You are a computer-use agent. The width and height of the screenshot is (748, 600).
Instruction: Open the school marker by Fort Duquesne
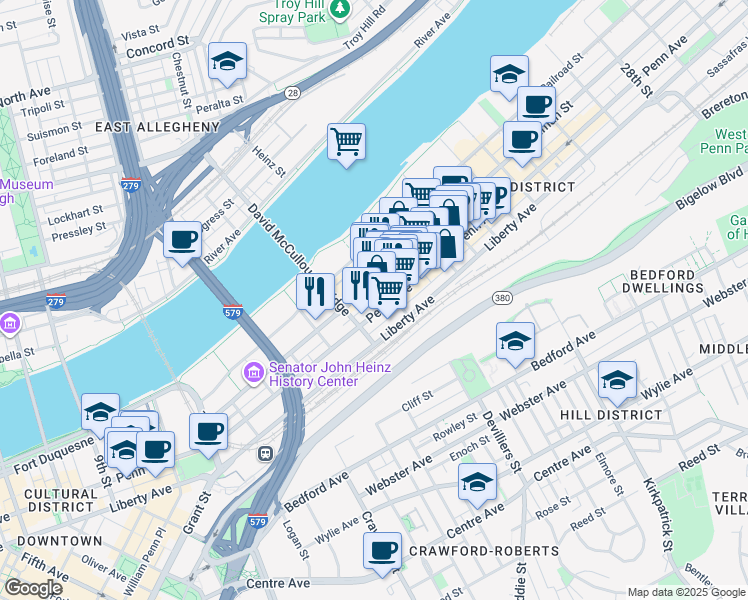click(x=100, y=414)
